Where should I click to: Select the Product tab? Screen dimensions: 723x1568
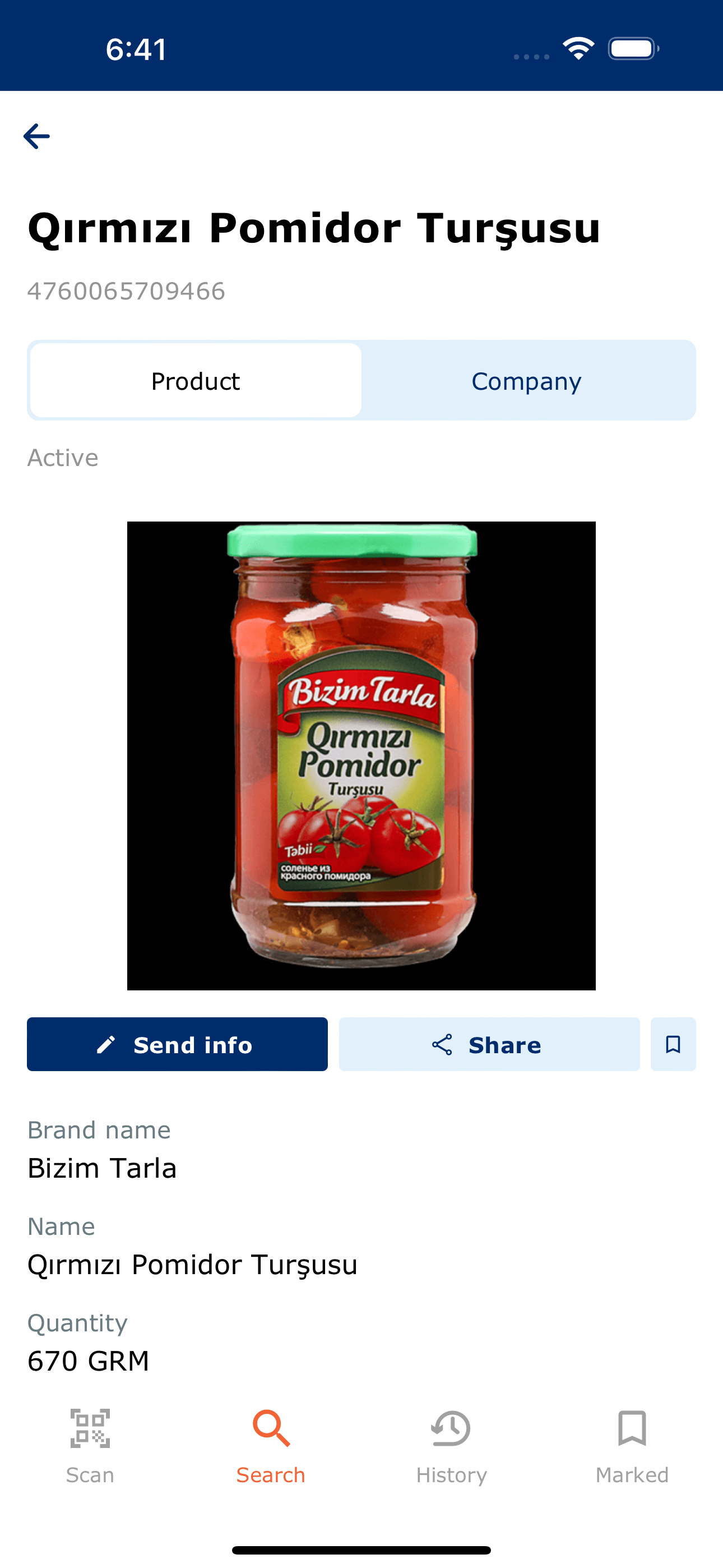[196, 381]
